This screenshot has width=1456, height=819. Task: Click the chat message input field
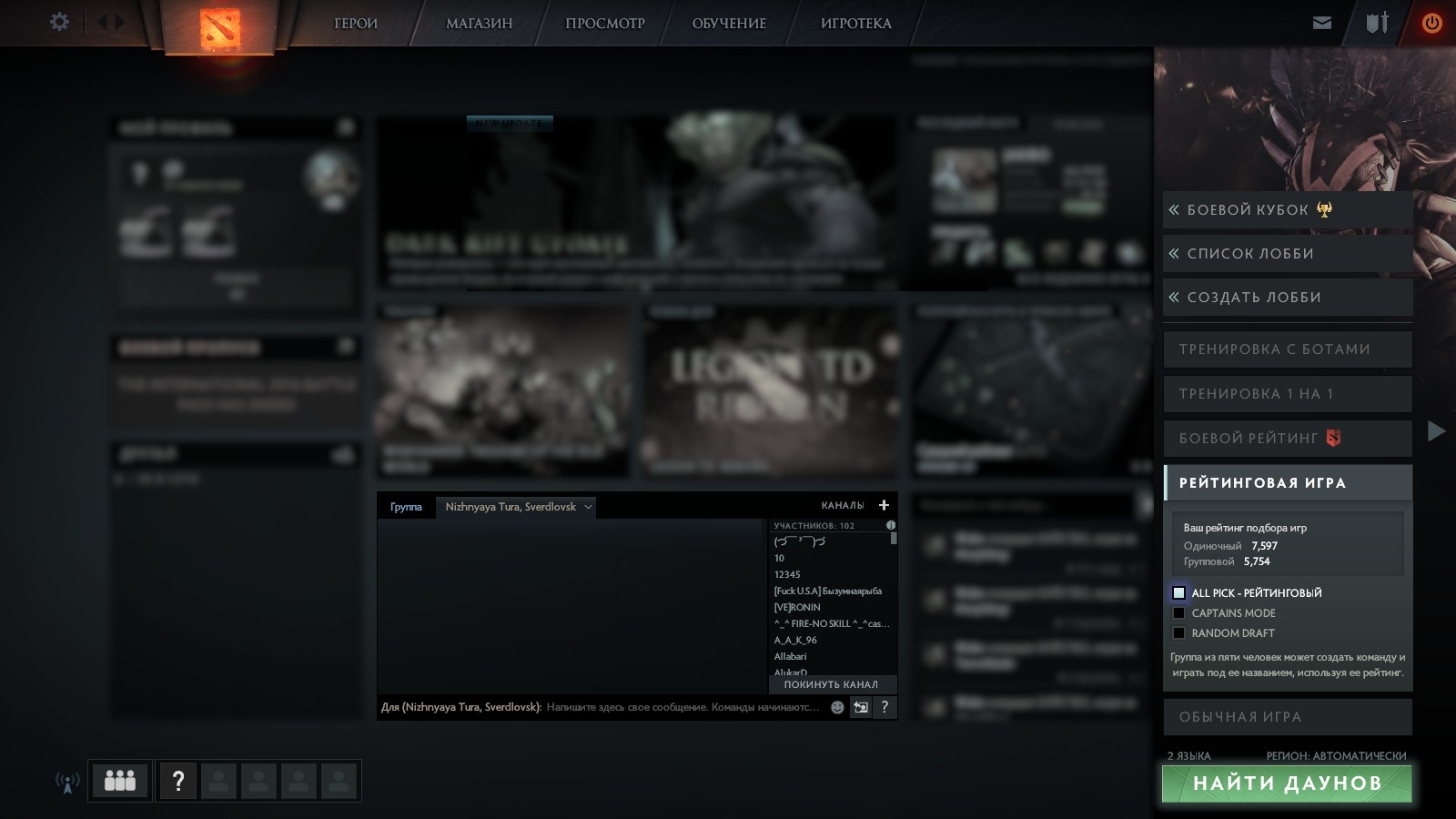click(682, 707)
